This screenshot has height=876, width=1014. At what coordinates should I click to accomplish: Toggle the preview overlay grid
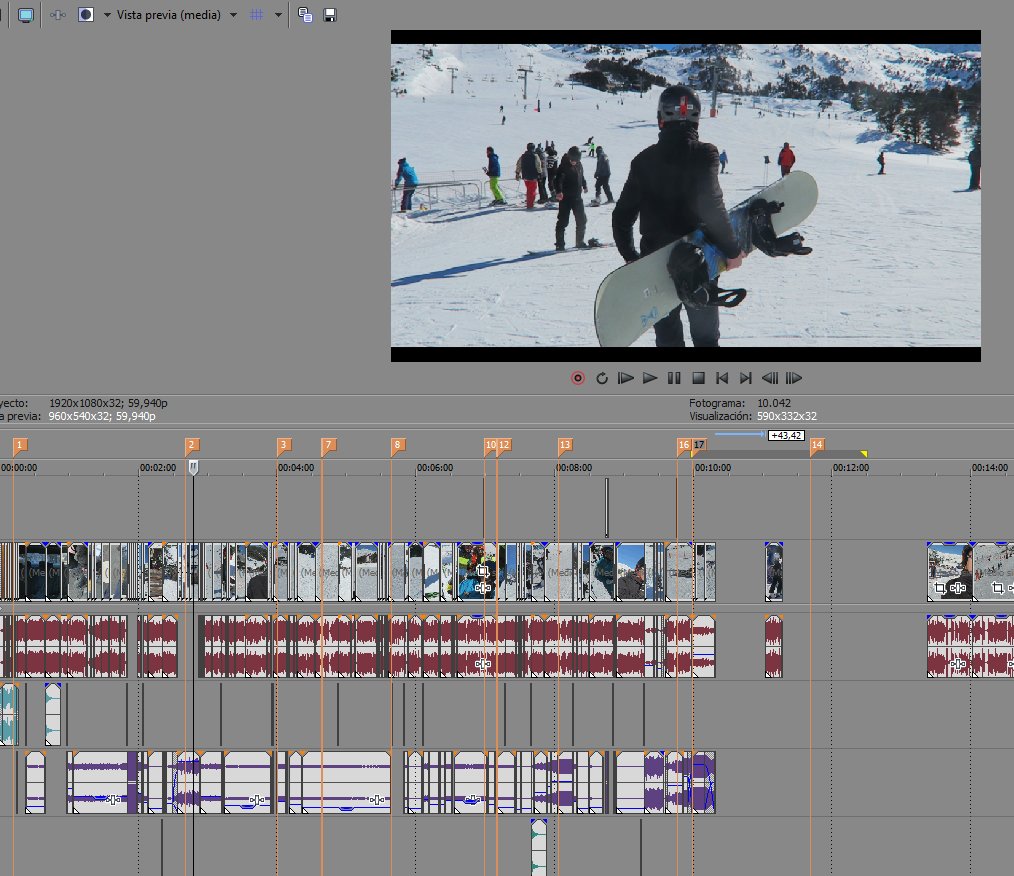(x=257, y=14)
